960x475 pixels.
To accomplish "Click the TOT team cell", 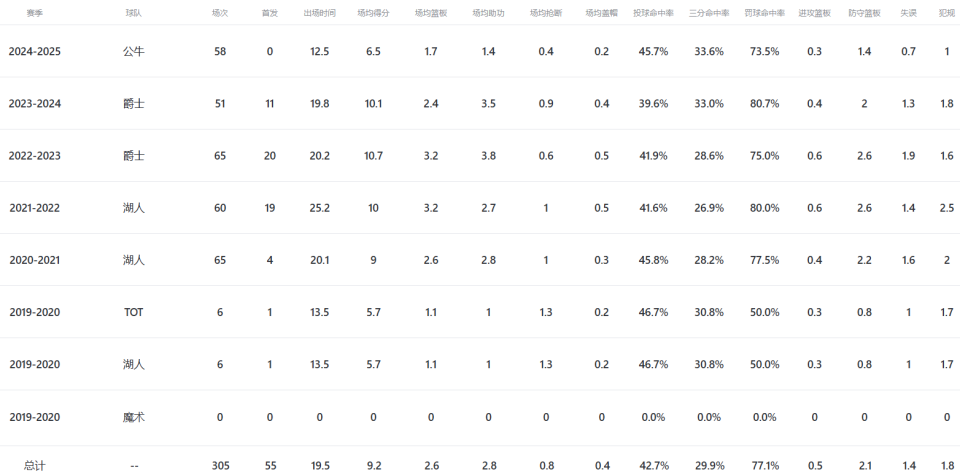I will point(133,312).
